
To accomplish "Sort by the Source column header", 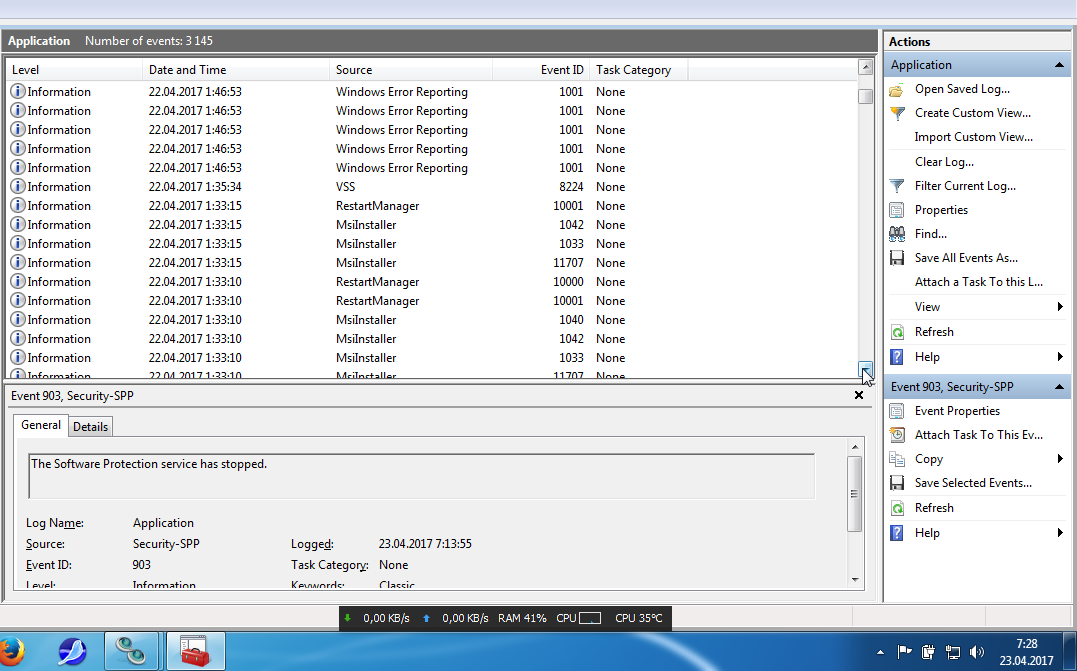I will [411, 70].
